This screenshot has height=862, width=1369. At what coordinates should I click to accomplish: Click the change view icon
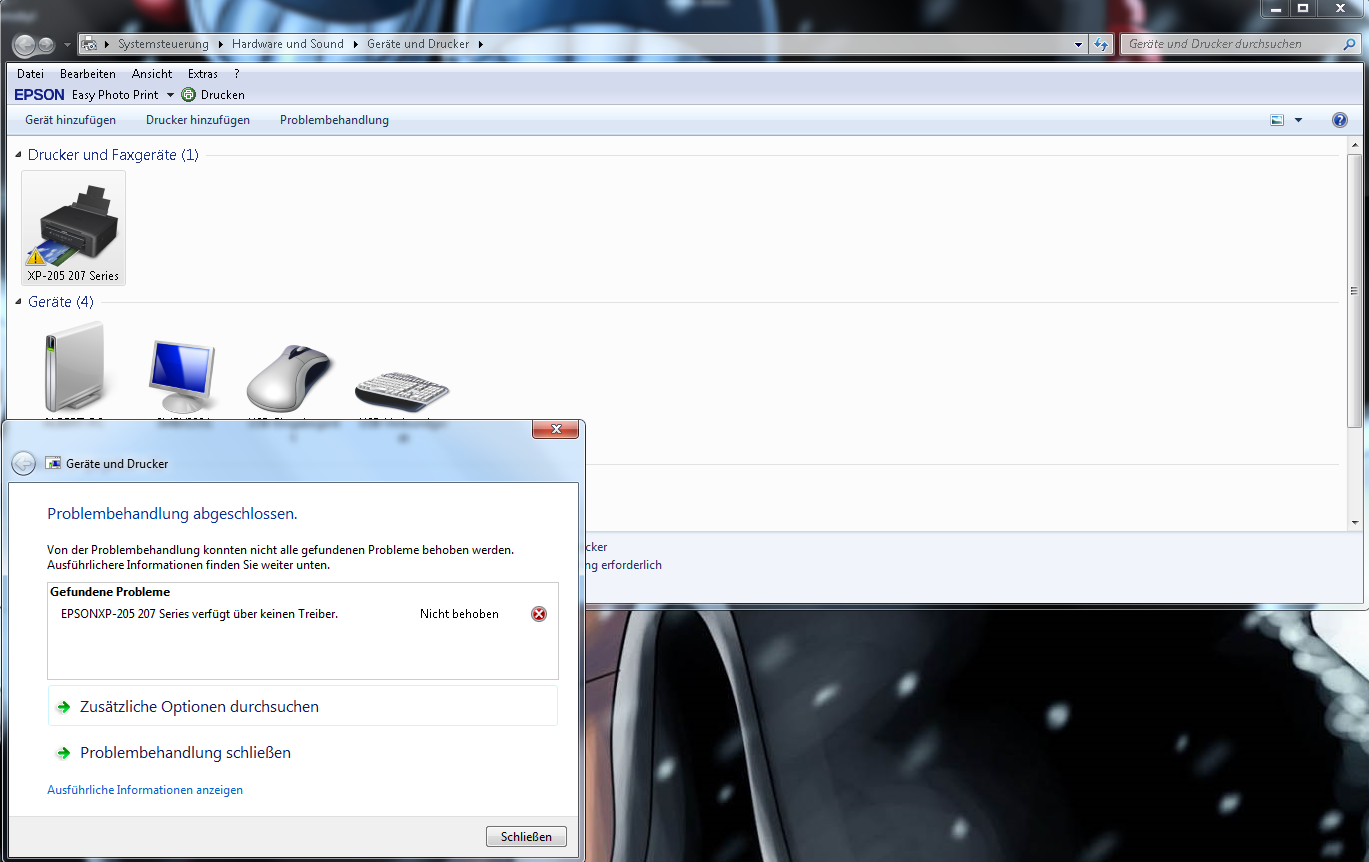(1277, 120)
